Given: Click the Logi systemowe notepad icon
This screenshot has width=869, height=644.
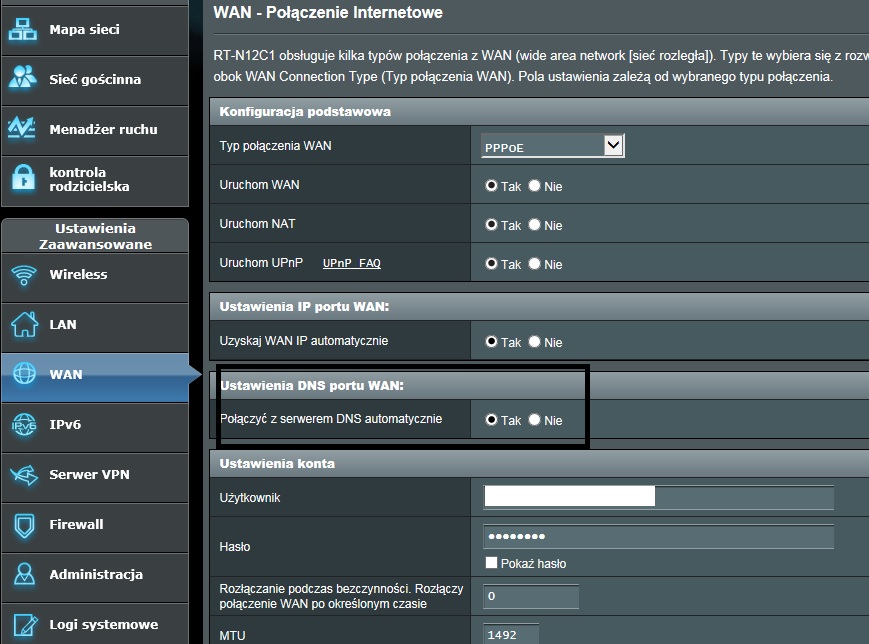Looking at the screenshot, I should 25,625.
